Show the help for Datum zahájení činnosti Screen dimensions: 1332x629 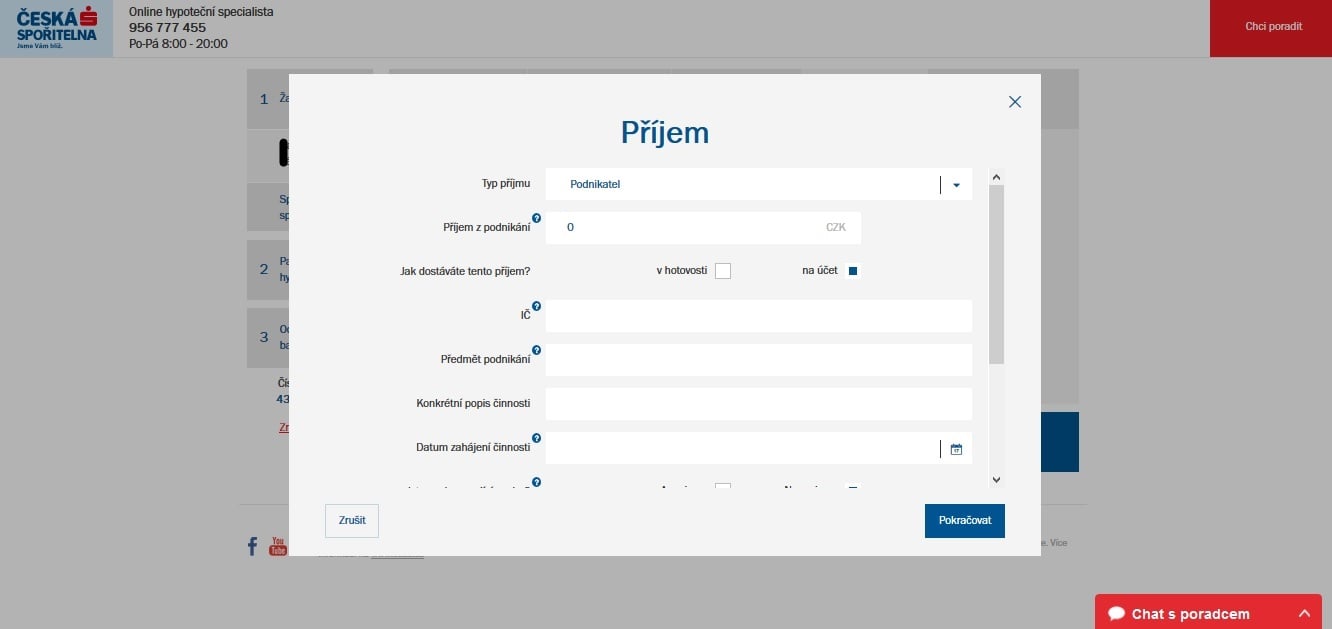(537, 438)
